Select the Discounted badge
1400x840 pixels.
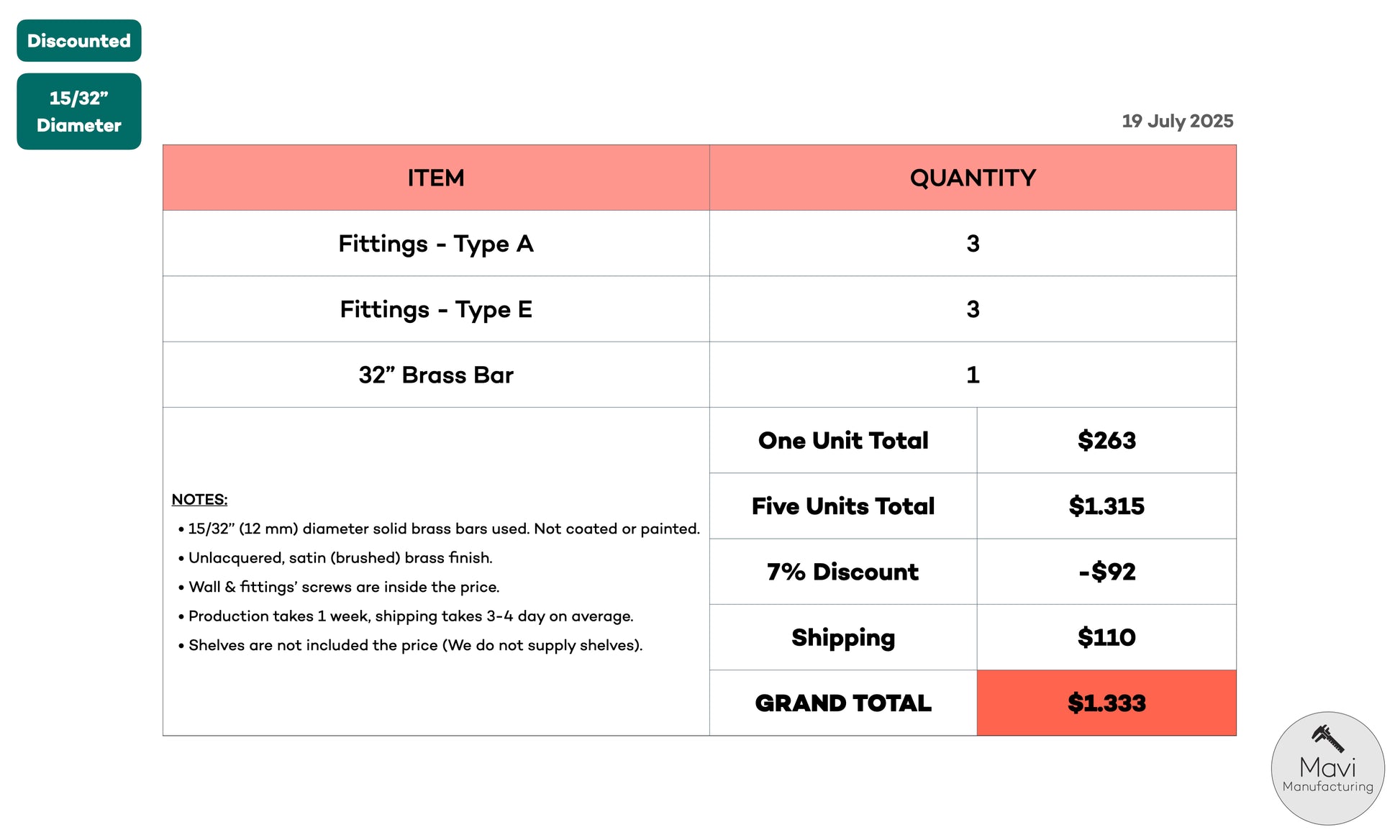tap(79, 41)
